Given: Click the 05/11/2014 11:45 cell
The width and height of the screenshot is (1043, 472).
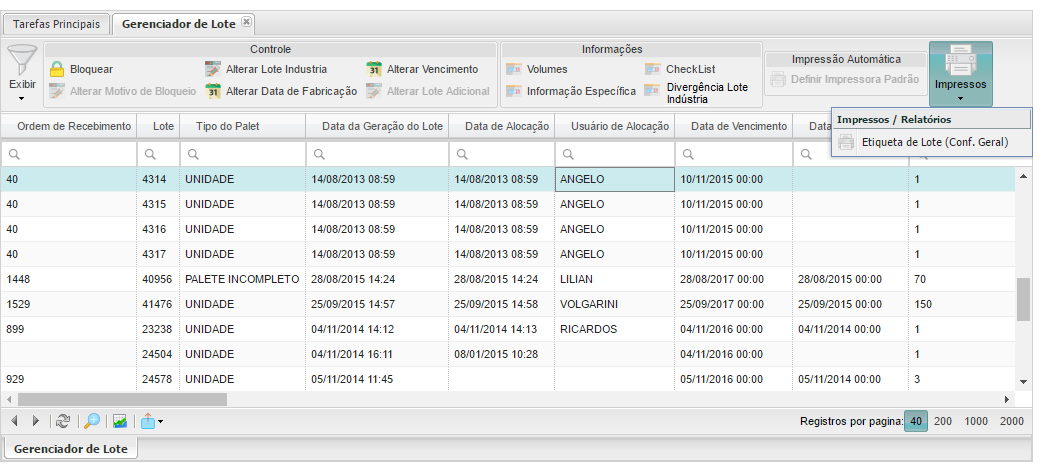Looking at the screenshot, I should click(x=377, y=379).
